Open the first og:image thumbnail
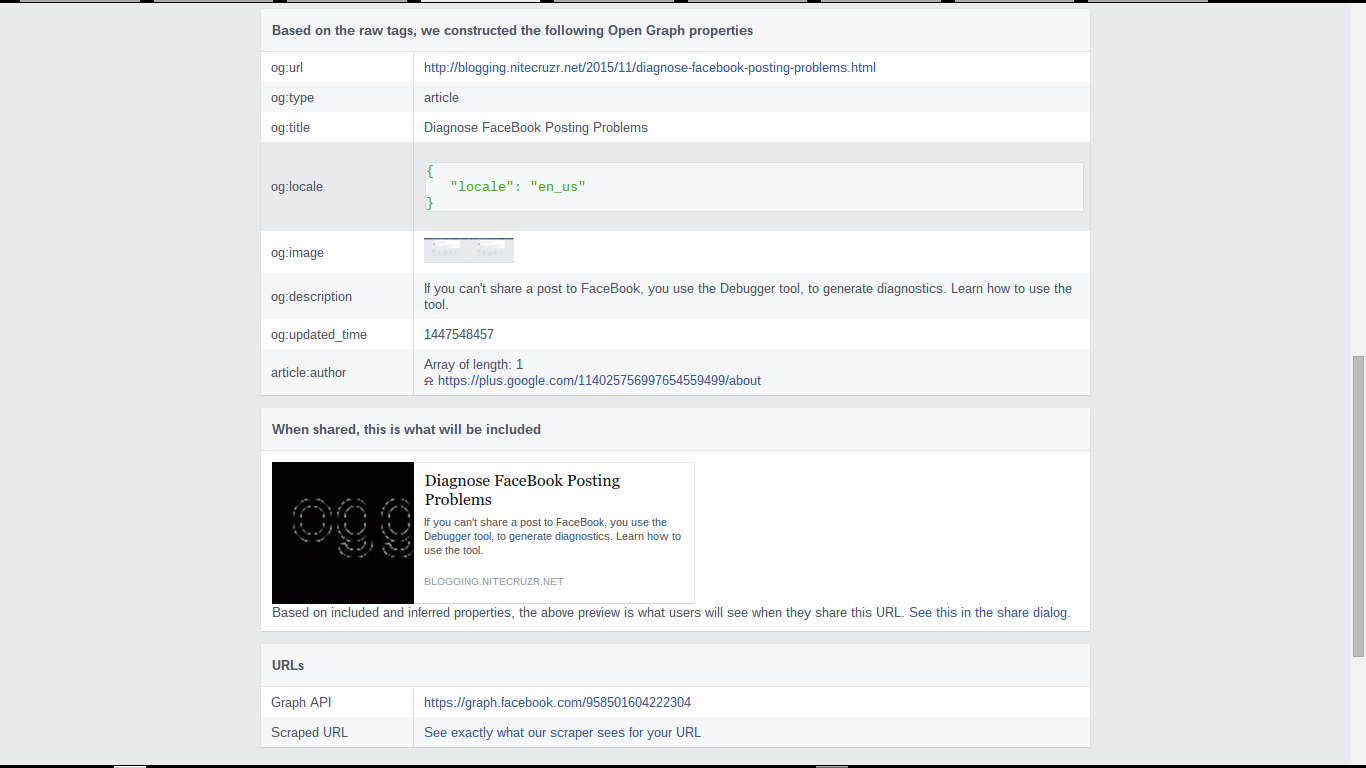This screenshot has height=768, width=1366. click(x=445, y=250)
